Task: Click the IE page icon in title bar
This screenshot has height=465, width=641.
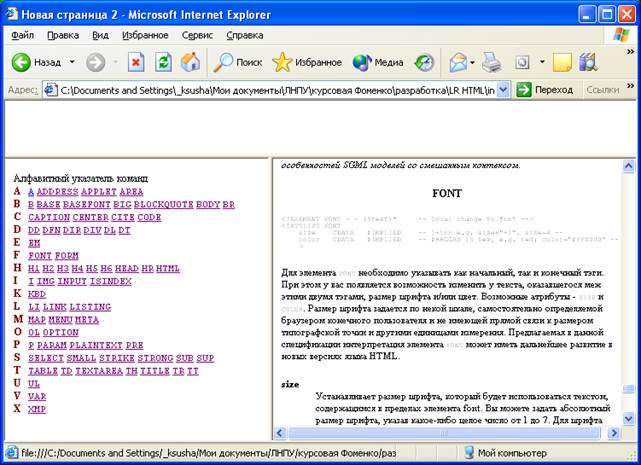Action: click(12, 14)
